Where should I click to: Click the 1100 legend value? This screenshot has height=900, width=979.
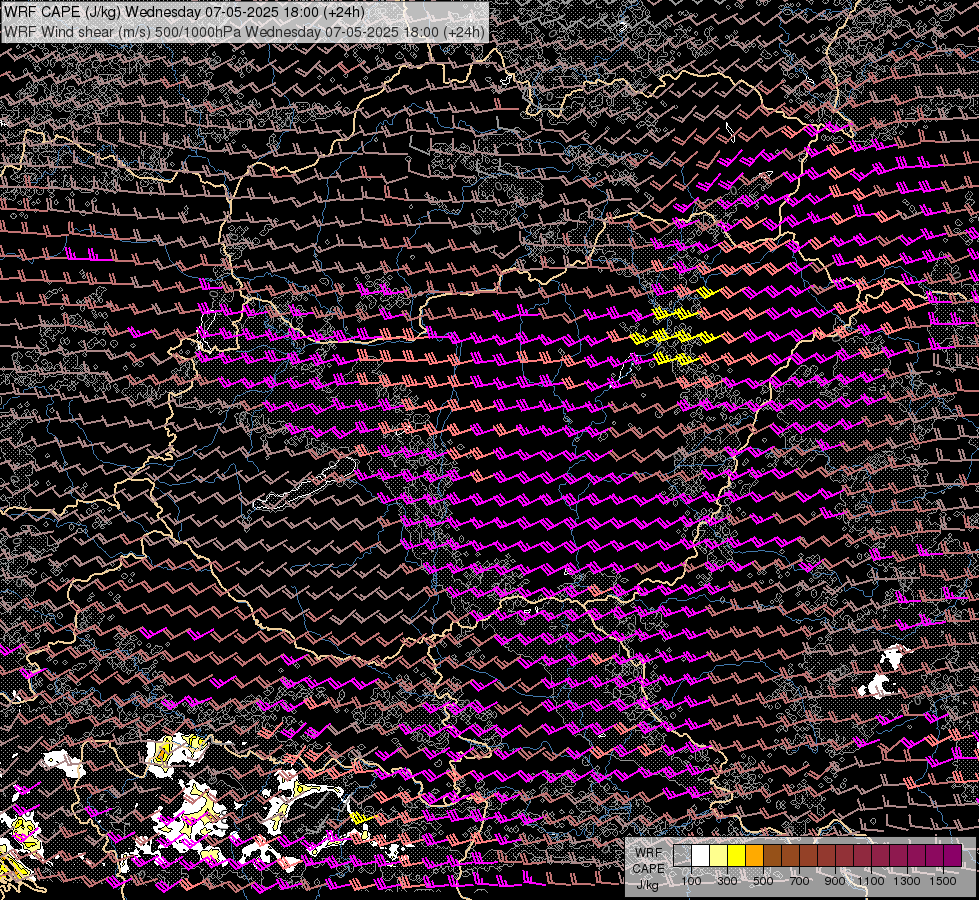(870, 881)
